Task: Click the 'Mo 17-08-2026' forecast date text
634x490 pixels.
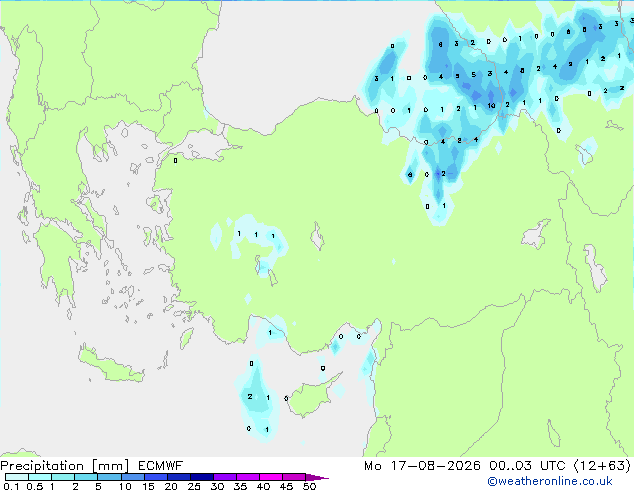Action: tap(422, 466)
